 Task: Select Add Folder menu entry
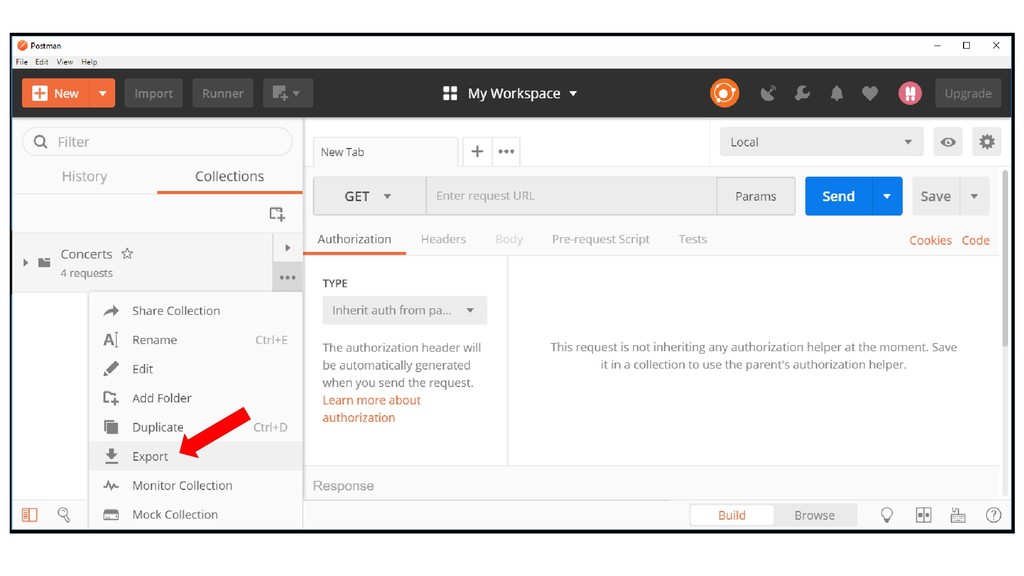pos(195,398)
